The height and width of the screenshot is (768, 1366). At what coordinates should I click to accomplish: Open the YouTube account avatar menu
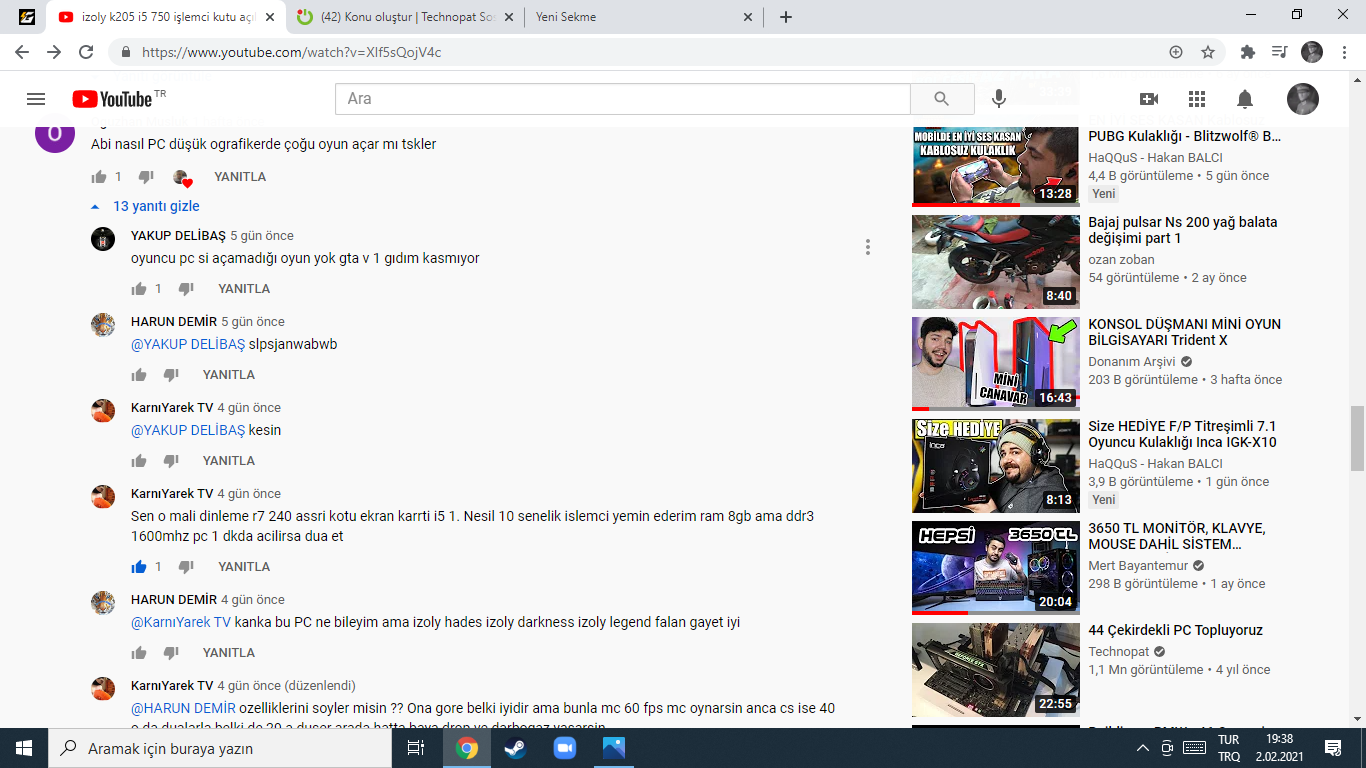(x=1302, y=99)
